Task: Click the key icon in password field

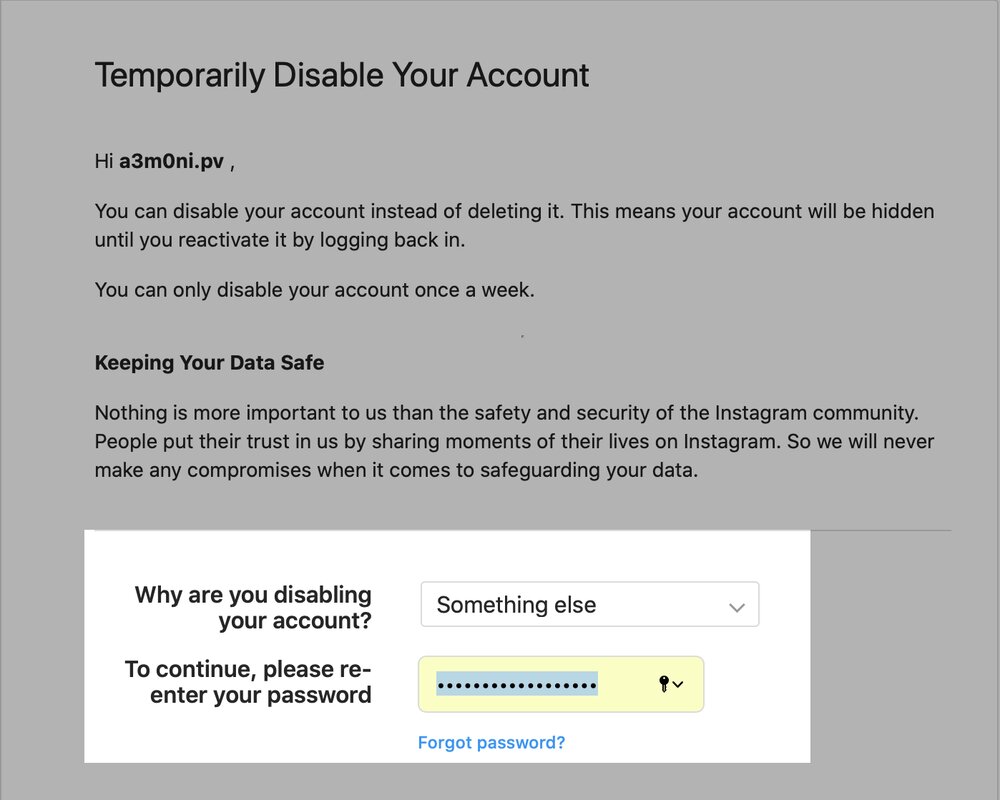Action: click(662, 684)
